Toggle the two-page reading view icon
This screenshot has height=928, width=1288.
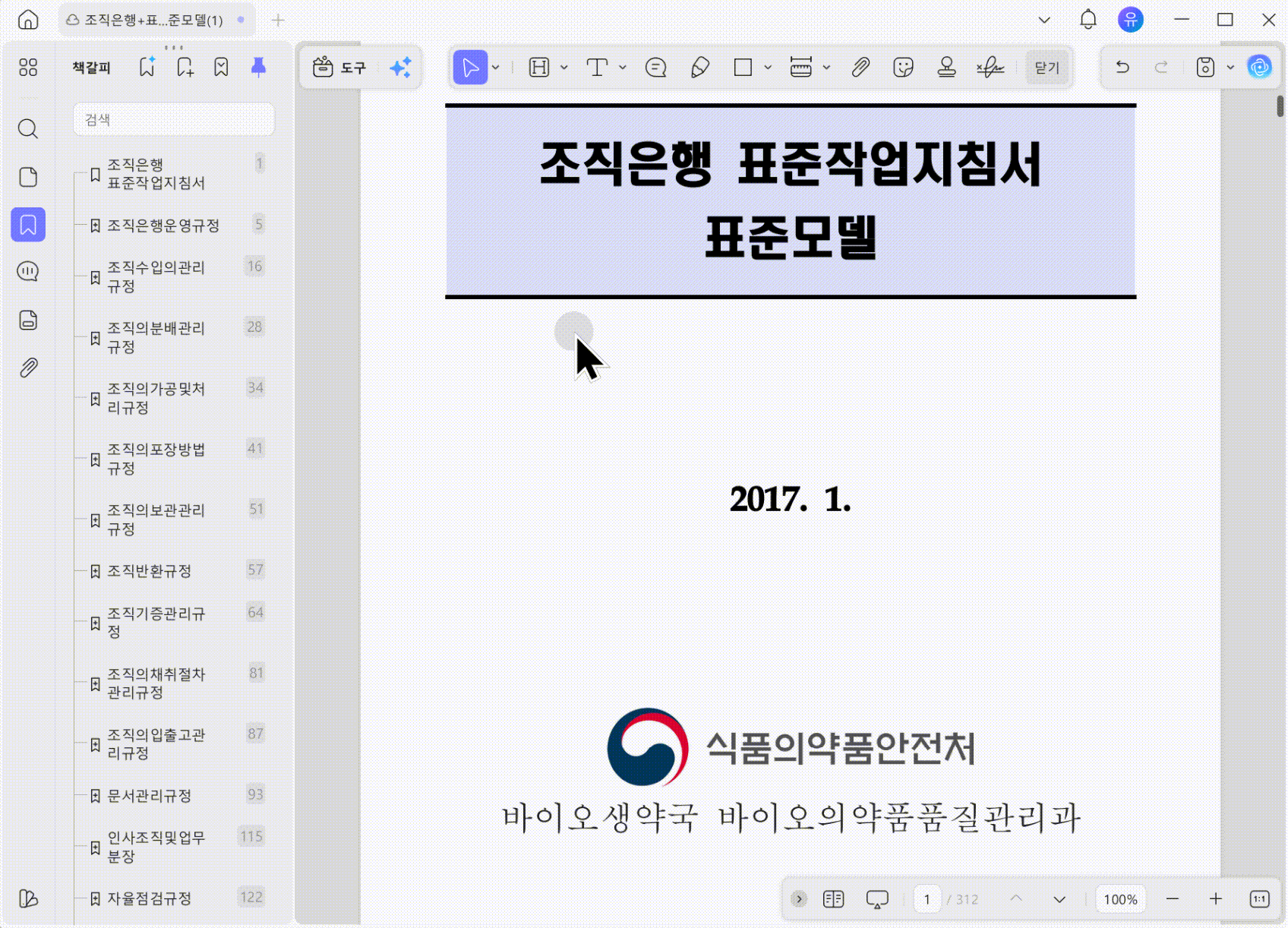833,899
